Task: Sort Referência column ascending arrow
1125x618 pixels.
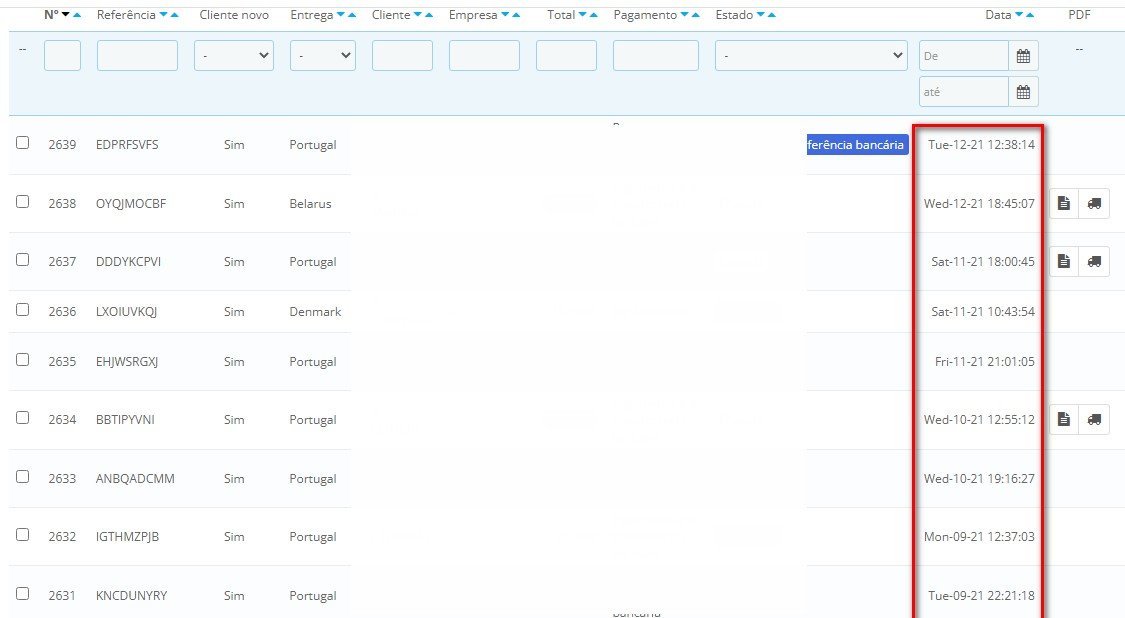Action: click(174, 15)
